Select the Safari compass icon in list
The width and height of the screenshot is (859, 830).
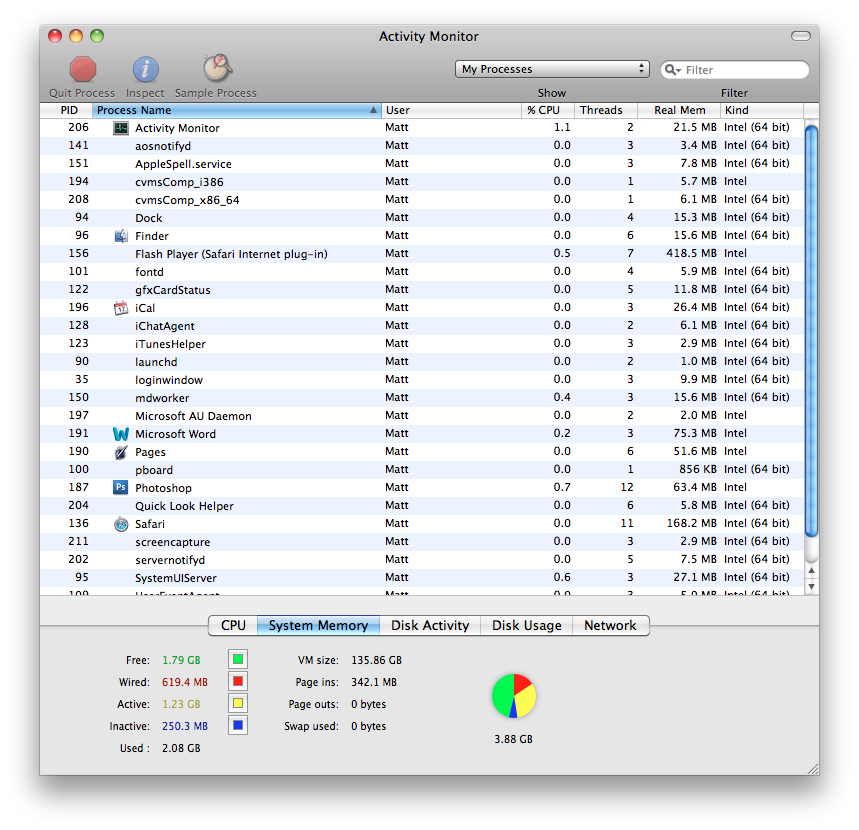tap(121, 524)
